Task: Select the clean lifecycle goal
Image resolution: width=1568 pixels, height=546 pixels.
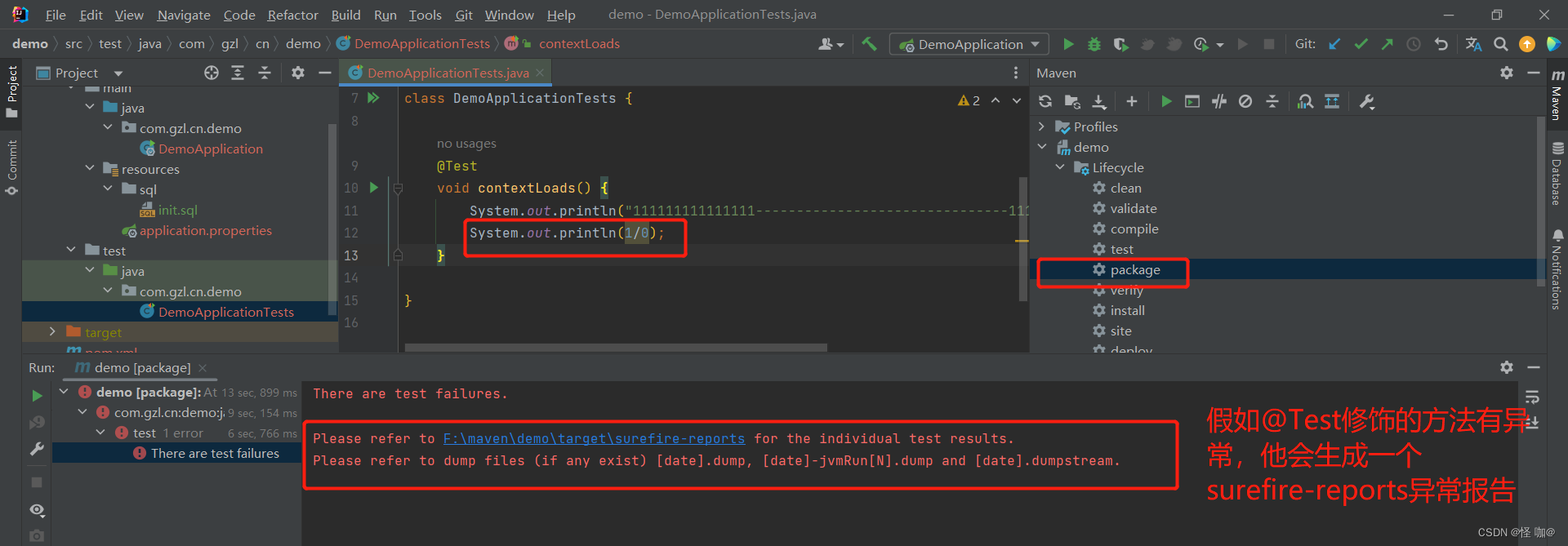Action: (1125, 188)
